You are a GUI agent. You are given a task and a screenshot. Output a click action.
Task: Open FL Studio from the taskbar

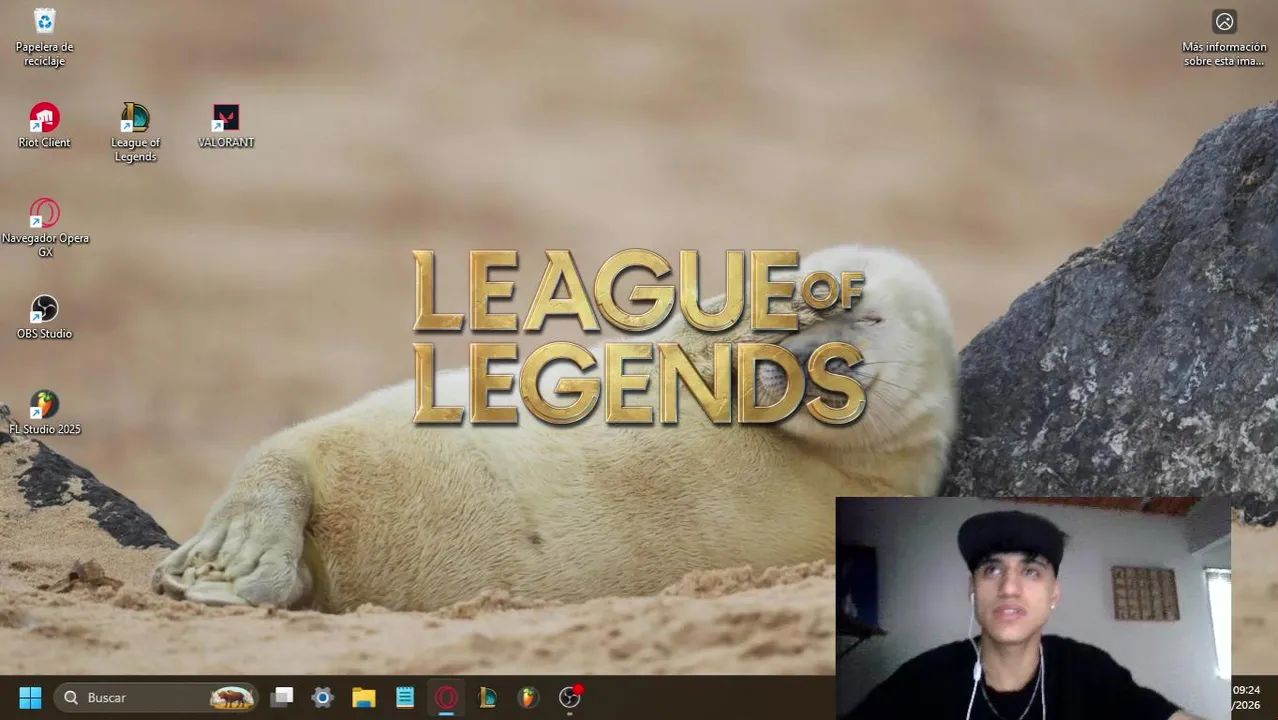click(x=528, y=697)
